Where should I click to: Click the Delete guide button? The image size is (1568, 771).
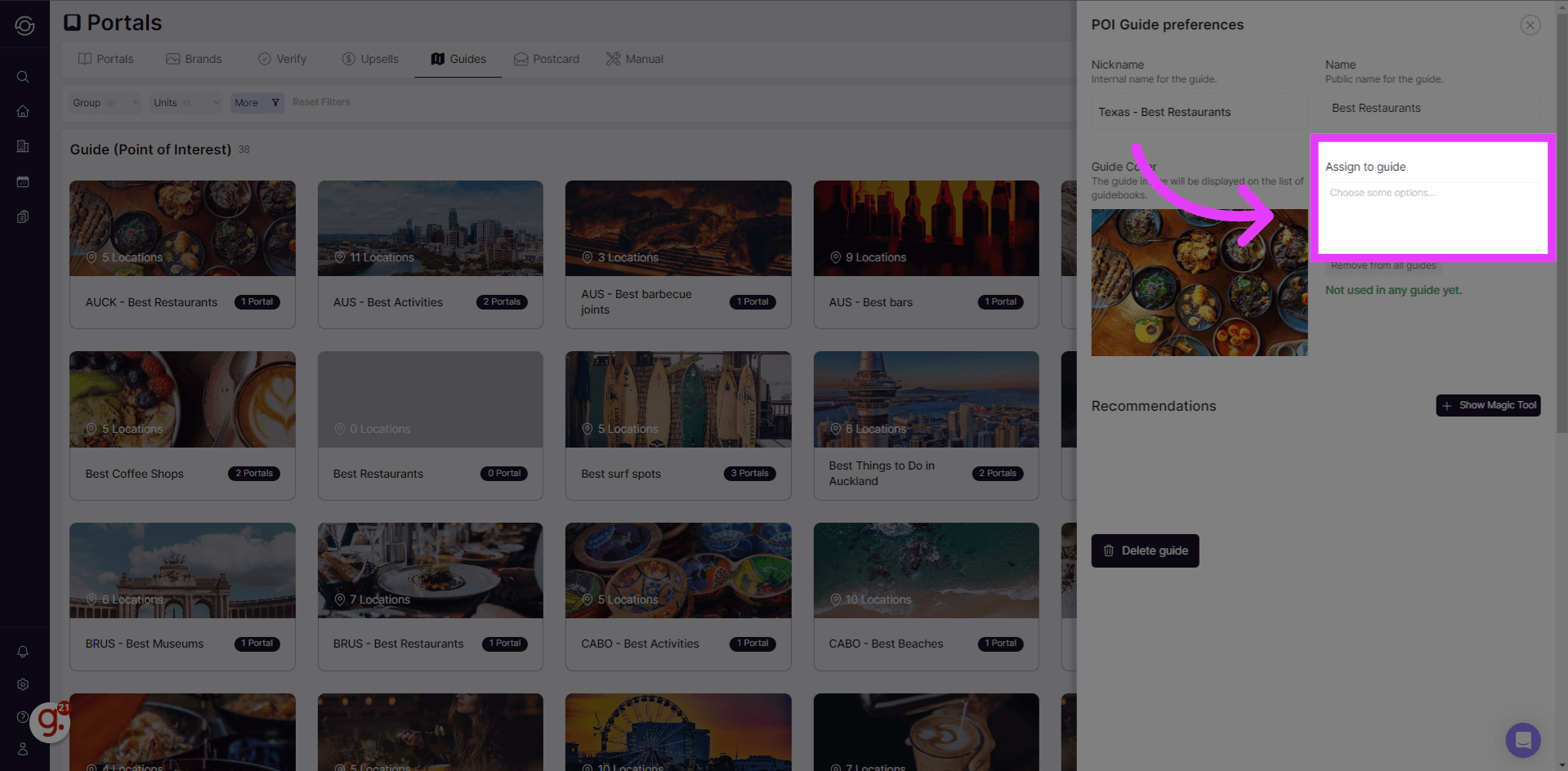point(1145,550)
